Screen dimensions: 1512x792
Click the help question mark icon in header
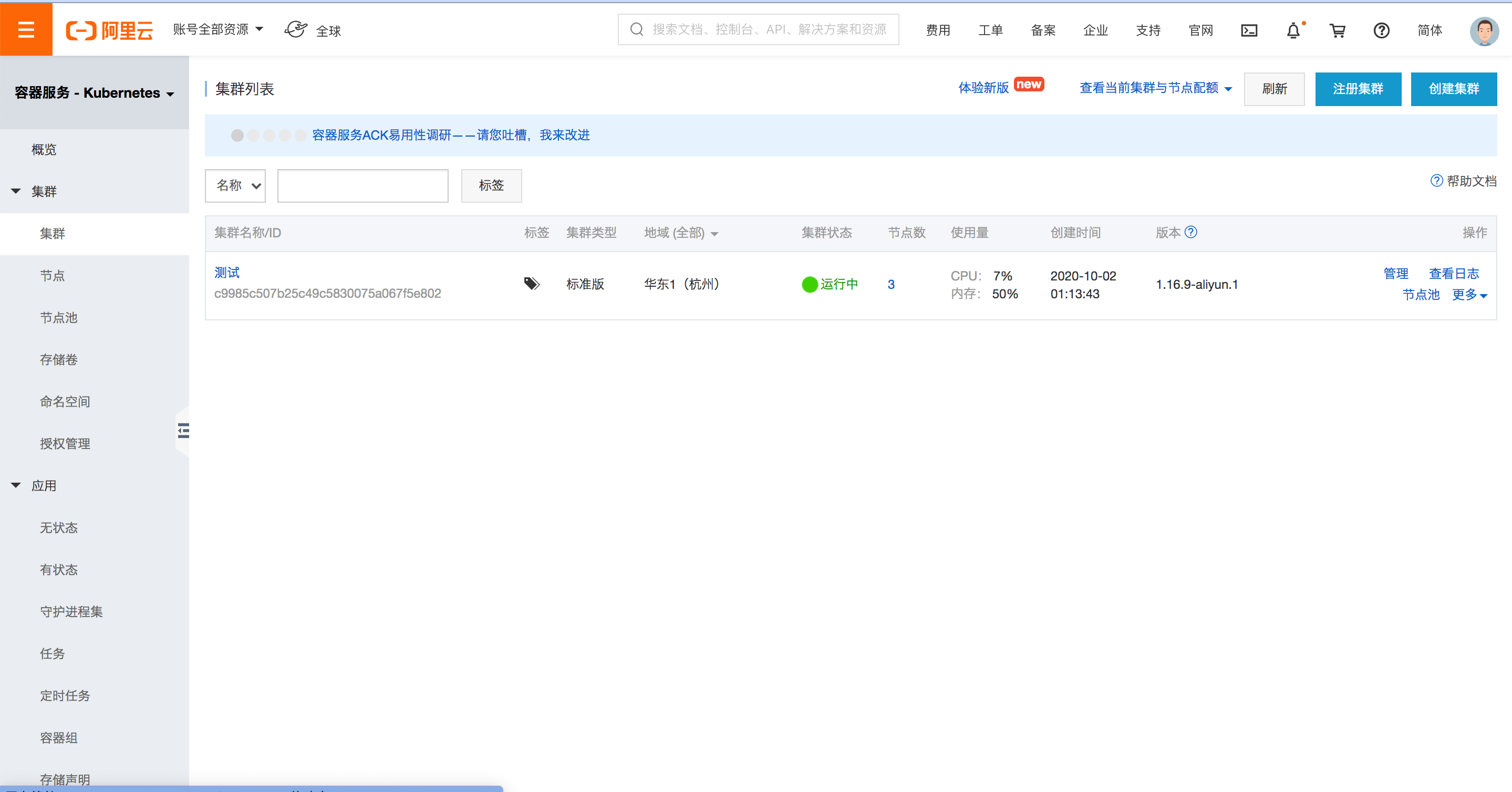tap(1381, 30)
